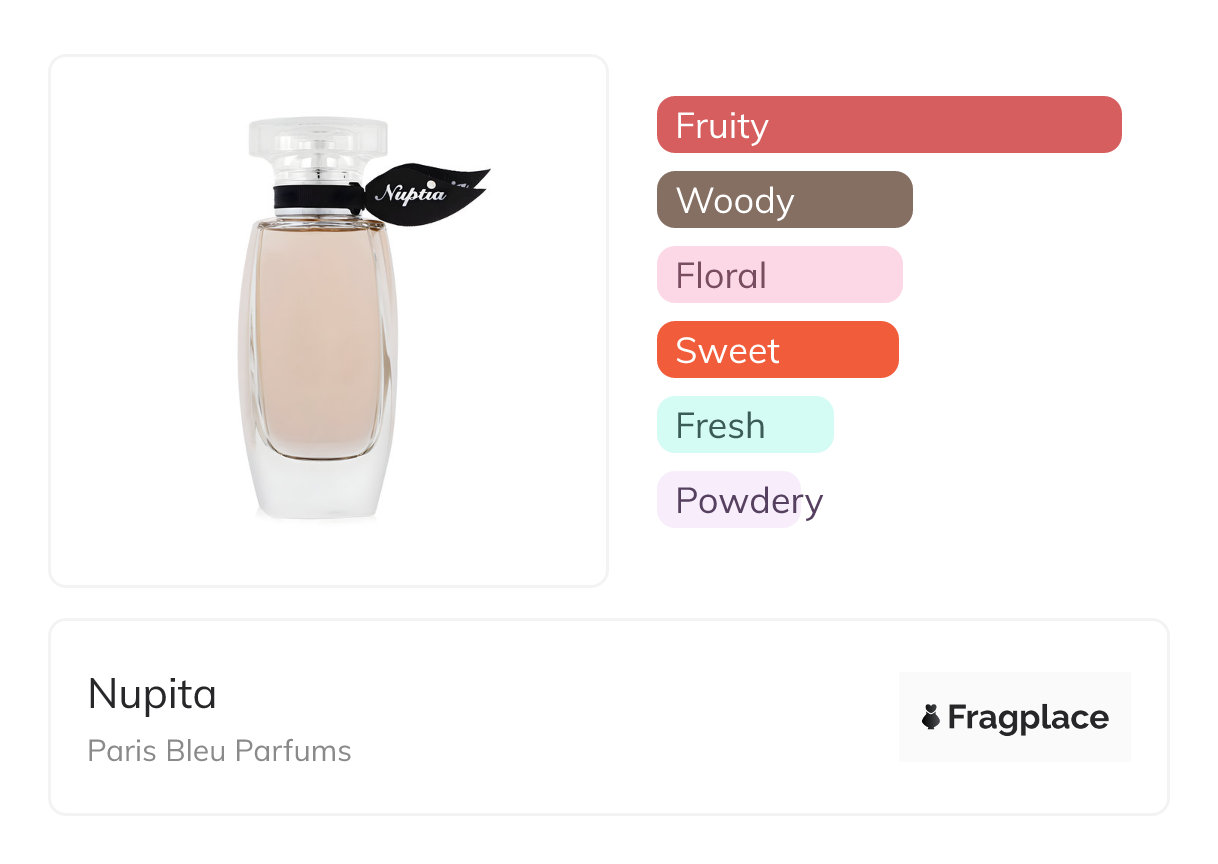Click the Nupita perfume name

[x=152, y=694]
